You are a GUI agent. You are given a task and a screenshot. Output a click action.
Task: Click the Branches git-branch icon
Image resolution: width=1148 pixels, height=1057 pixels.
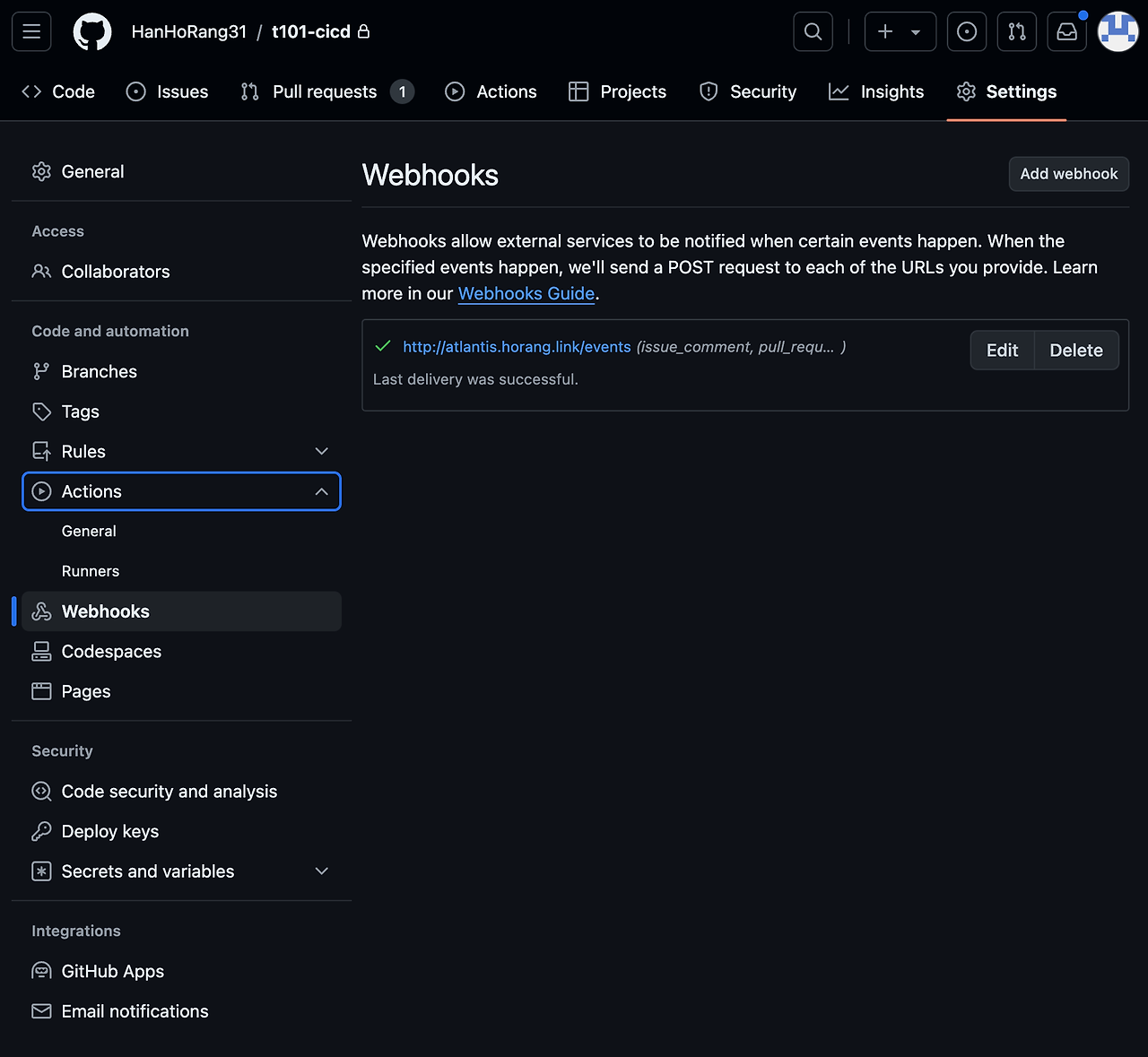click(x=41, y=371)
